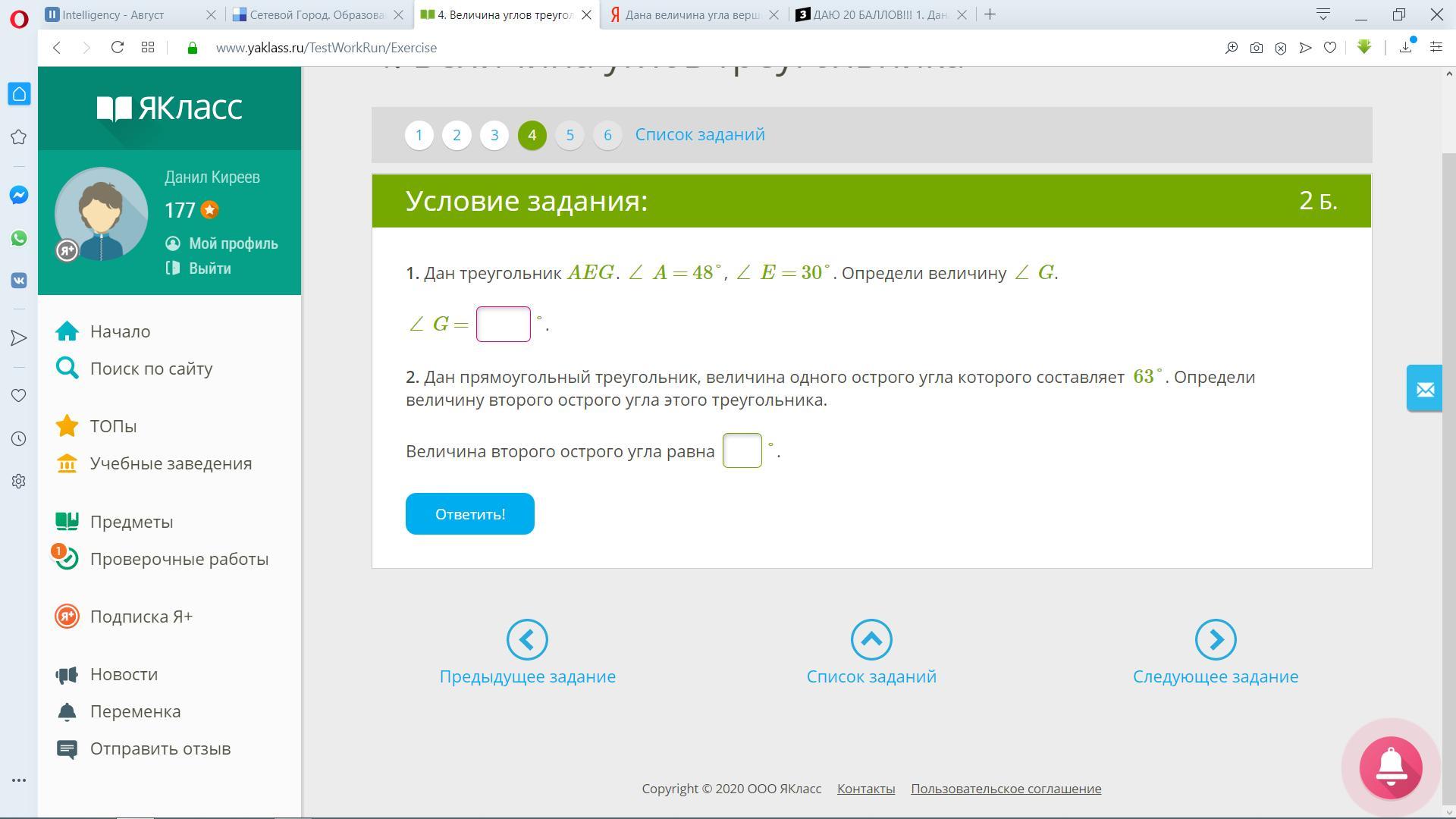
Task: Open the VK sidebar icon
Action: point(19,281)
